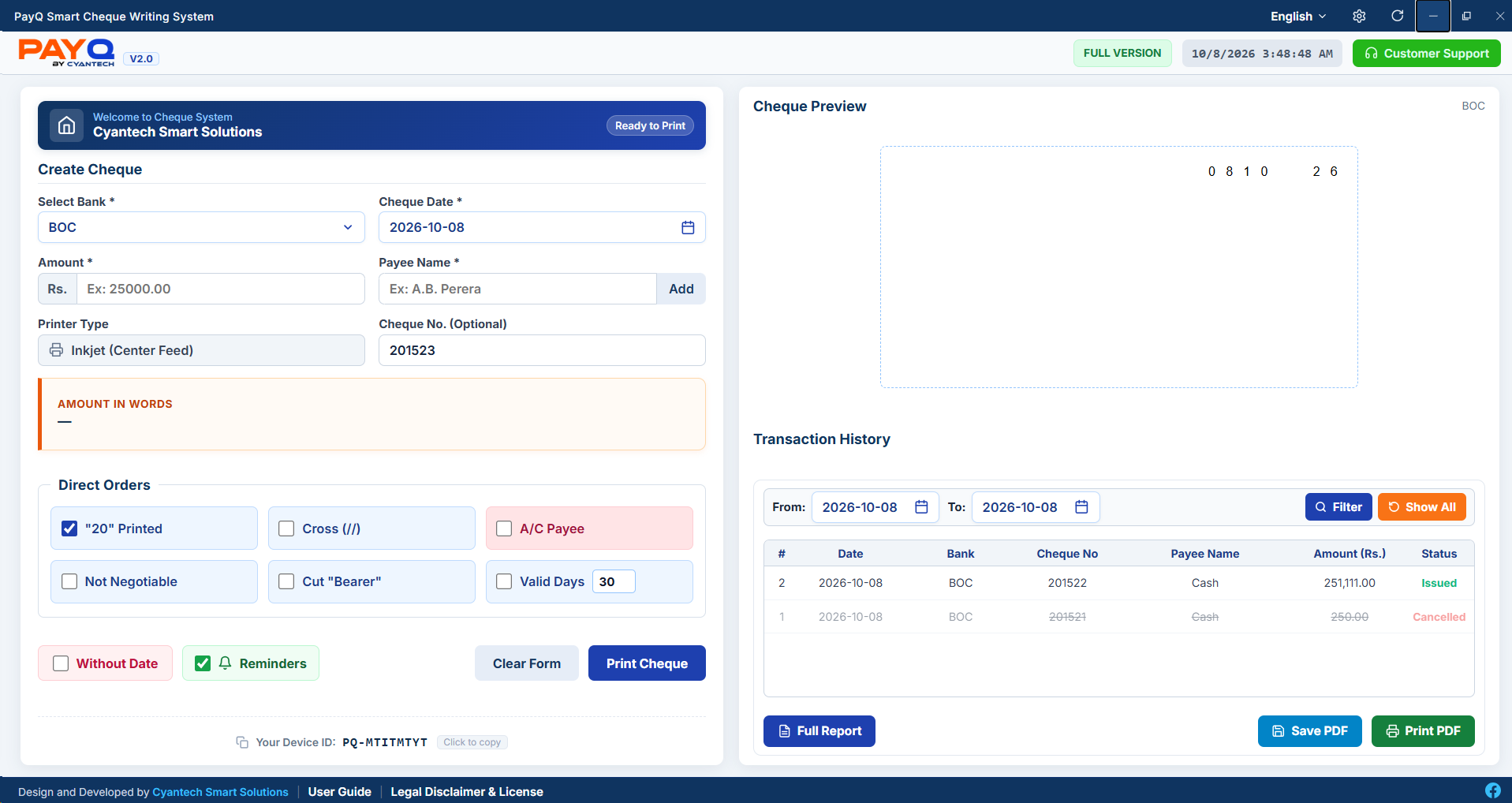Enable the Cross (//) checkbox
The height and width of the screenshot is (803, 1512).
(286, 528)
